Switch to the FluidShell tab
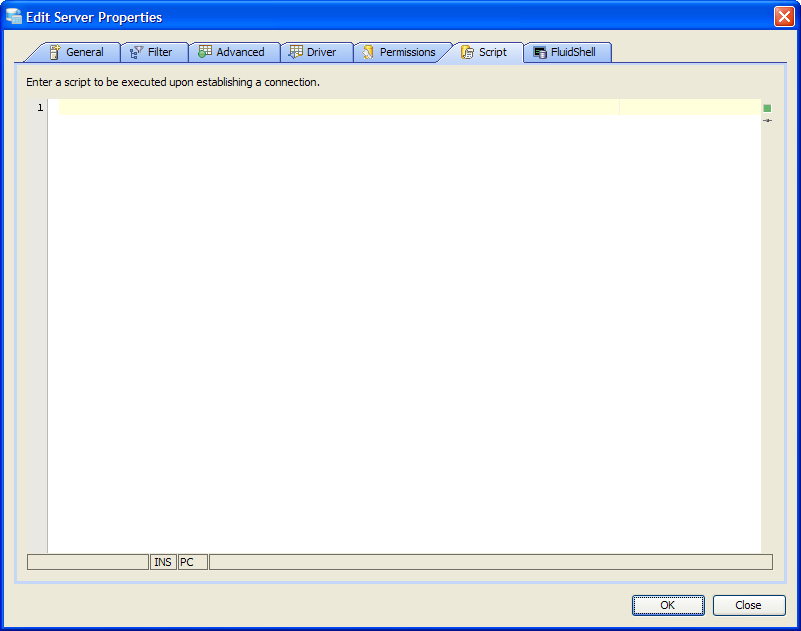The image size is (801, 631). (567, 52)
